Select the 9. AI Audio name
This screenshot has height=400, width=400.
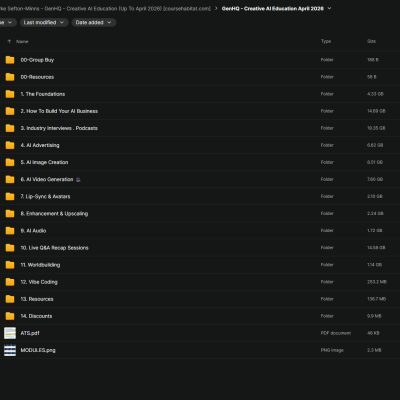[x=33, y=231]
